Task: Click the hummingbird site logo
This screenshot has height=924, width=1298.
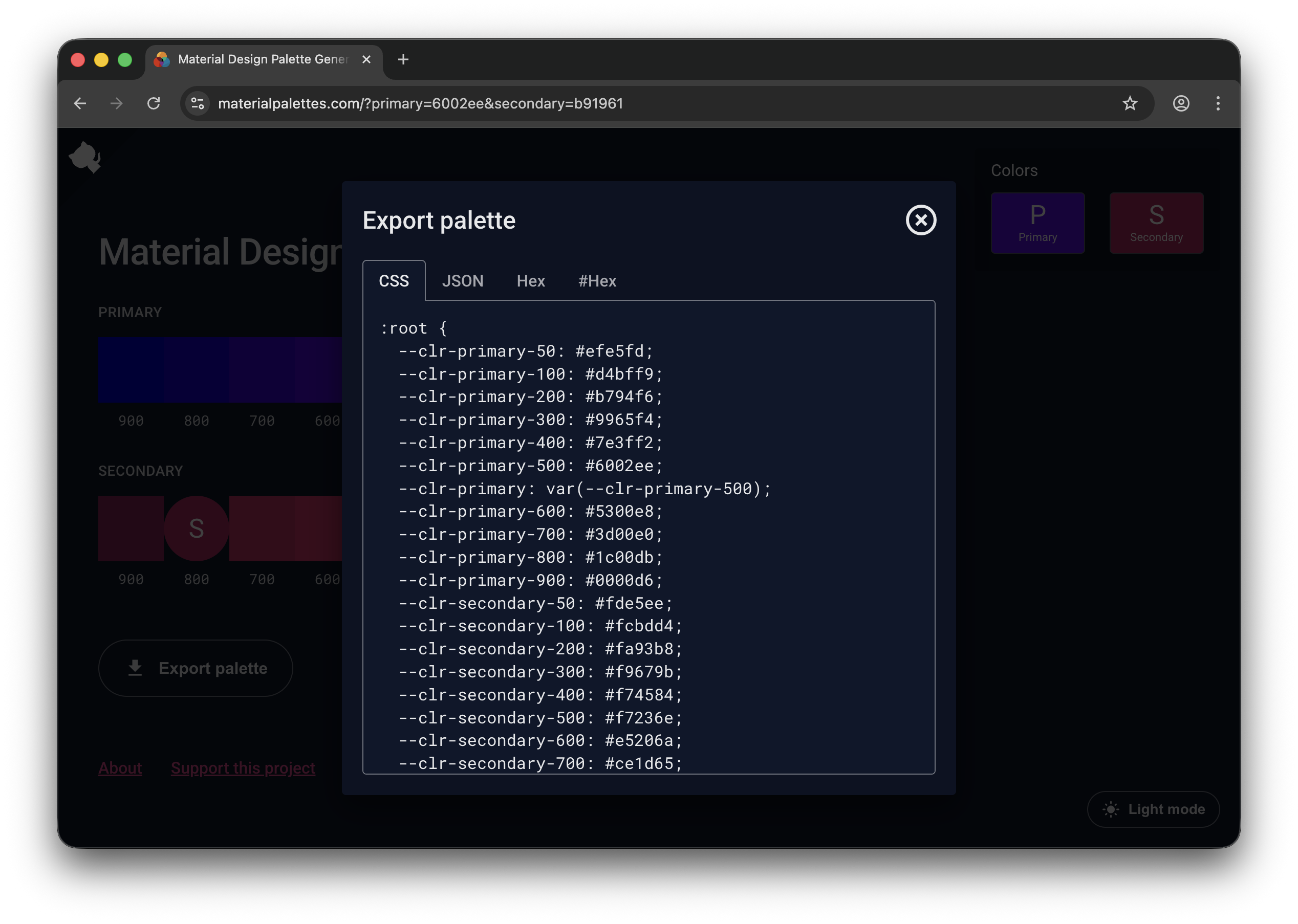Action: (x=85, y=157)
